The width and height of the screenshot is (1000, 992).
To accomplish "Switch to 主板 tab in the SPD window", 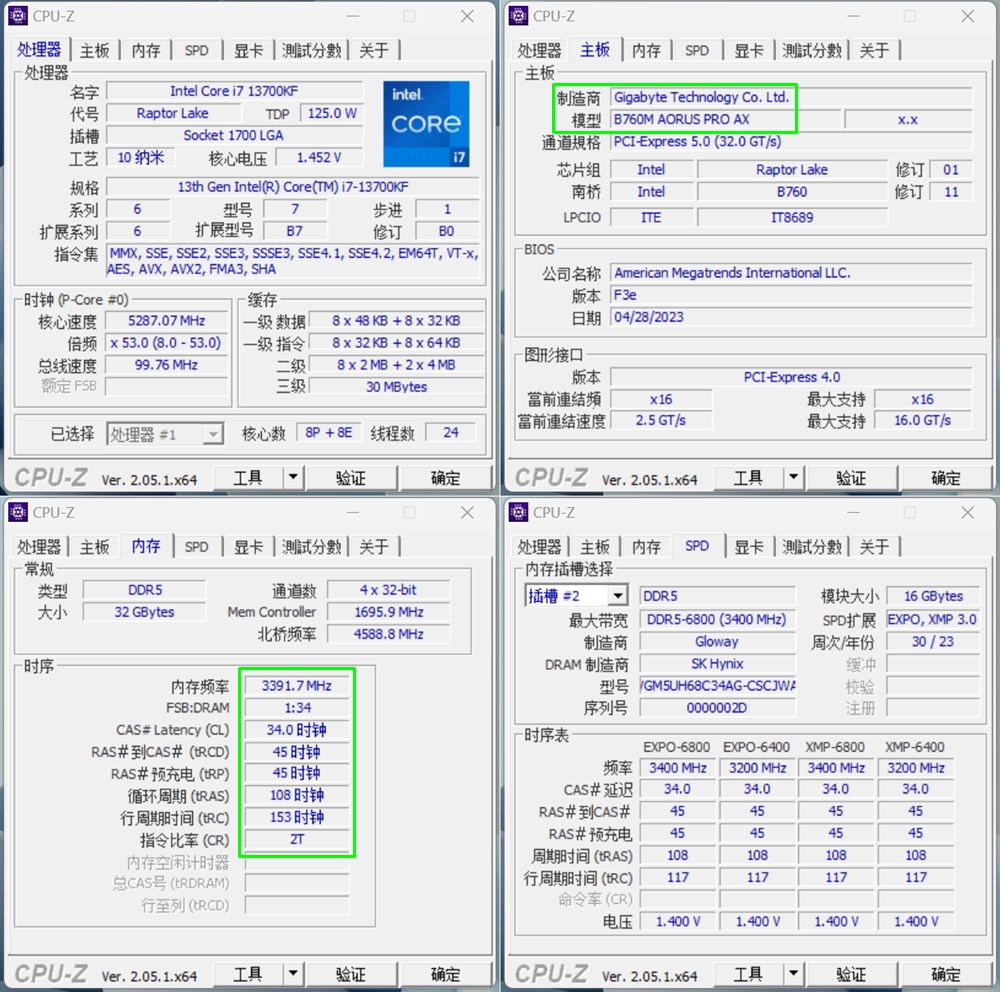I will [595, 547].
